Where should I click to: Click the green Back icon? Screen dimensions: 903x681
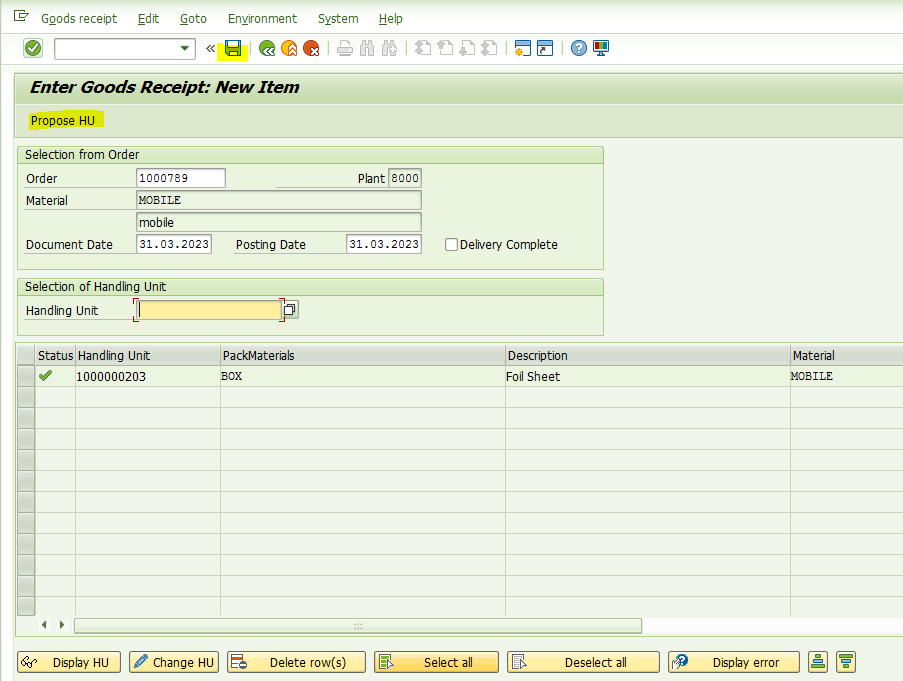click(267, 48)
